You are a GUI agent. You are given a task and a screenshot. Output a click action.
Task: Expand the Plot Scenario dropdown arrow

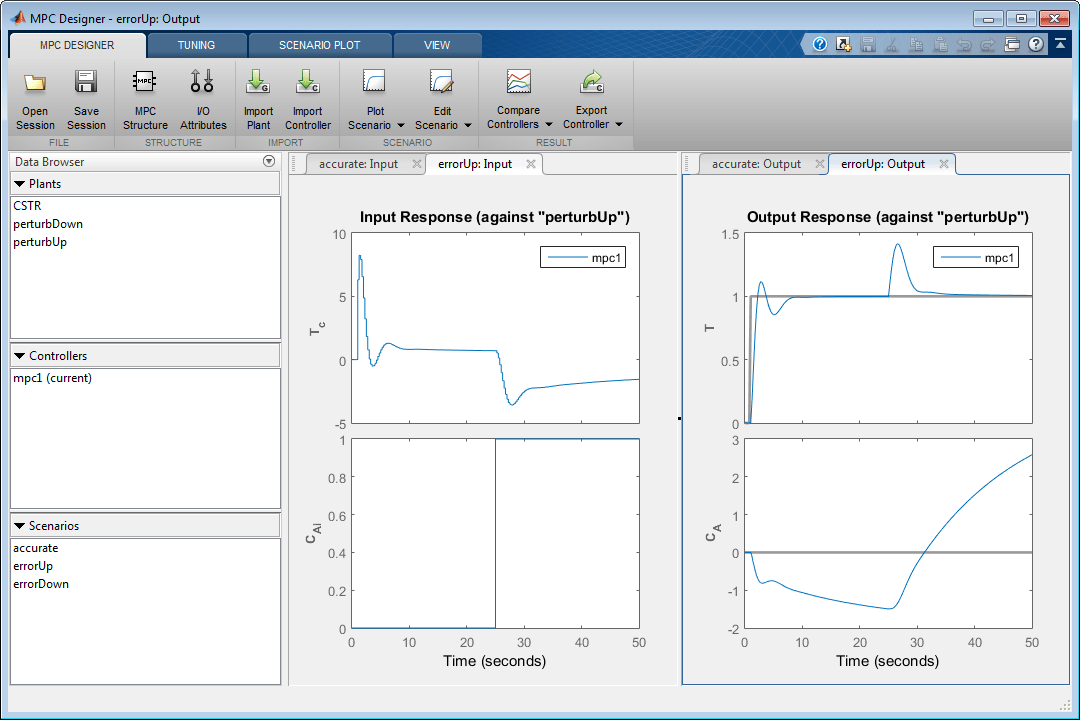click(401, 125)
